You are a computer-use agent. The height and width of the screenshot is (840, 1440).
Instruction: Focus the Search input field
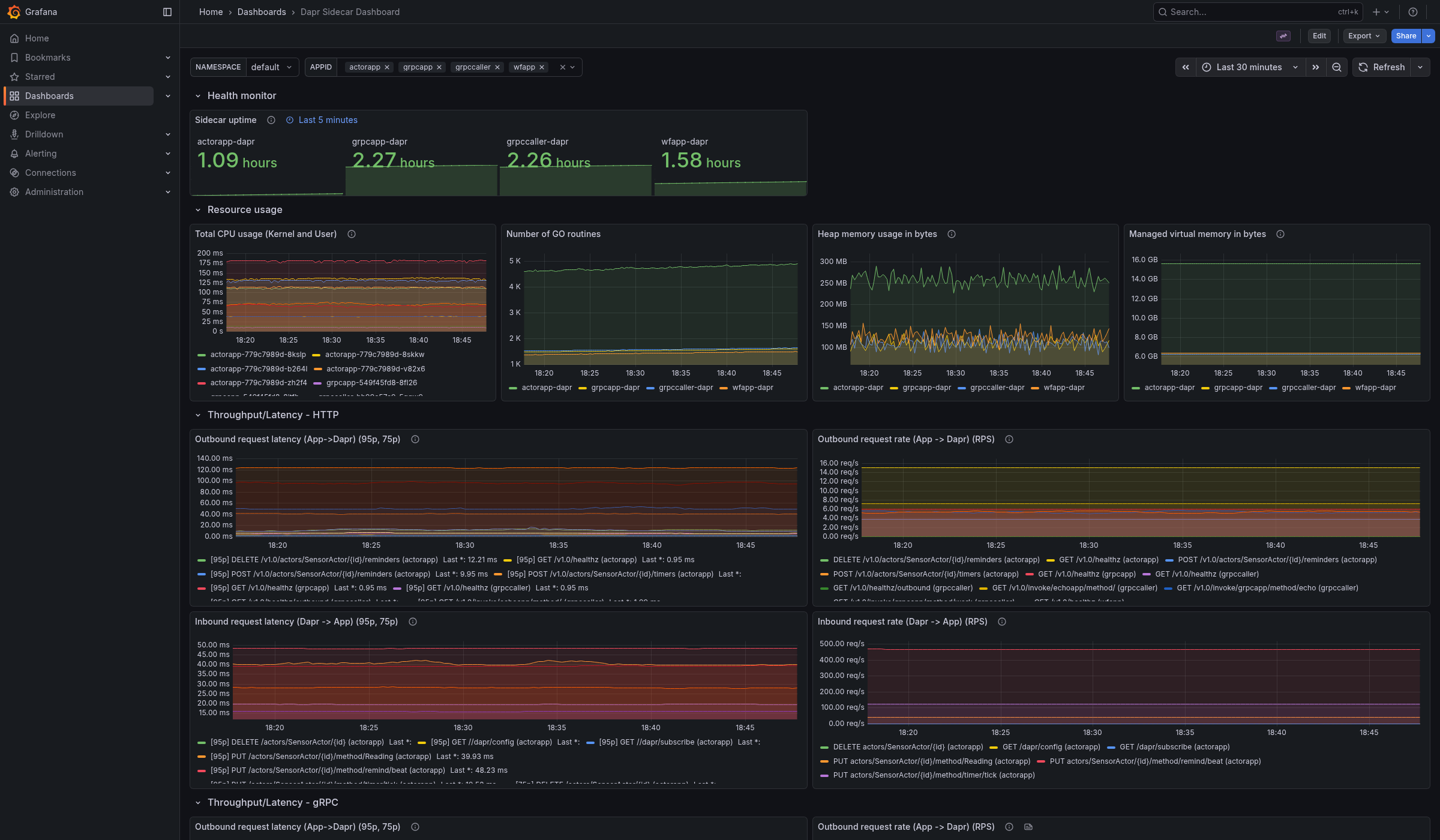1257,12
